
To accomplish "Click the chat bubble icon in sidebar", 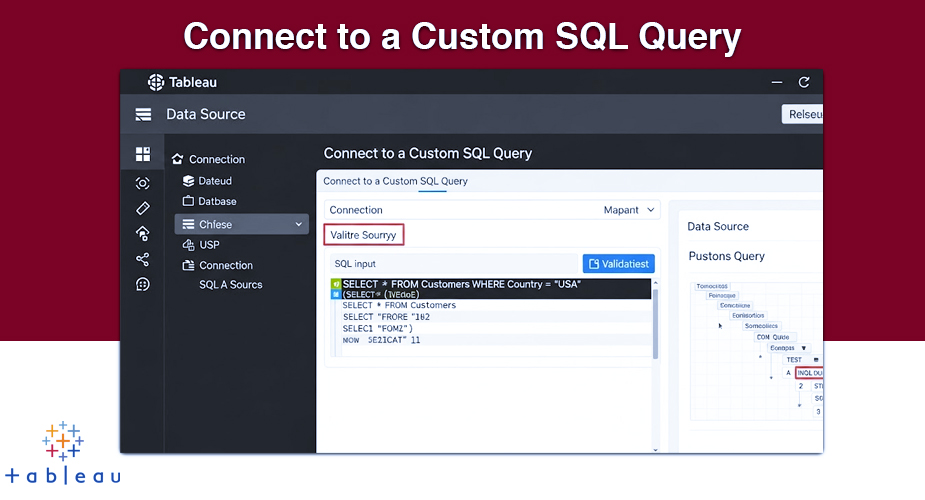I will pyautogui.click(x=143, y=284).
